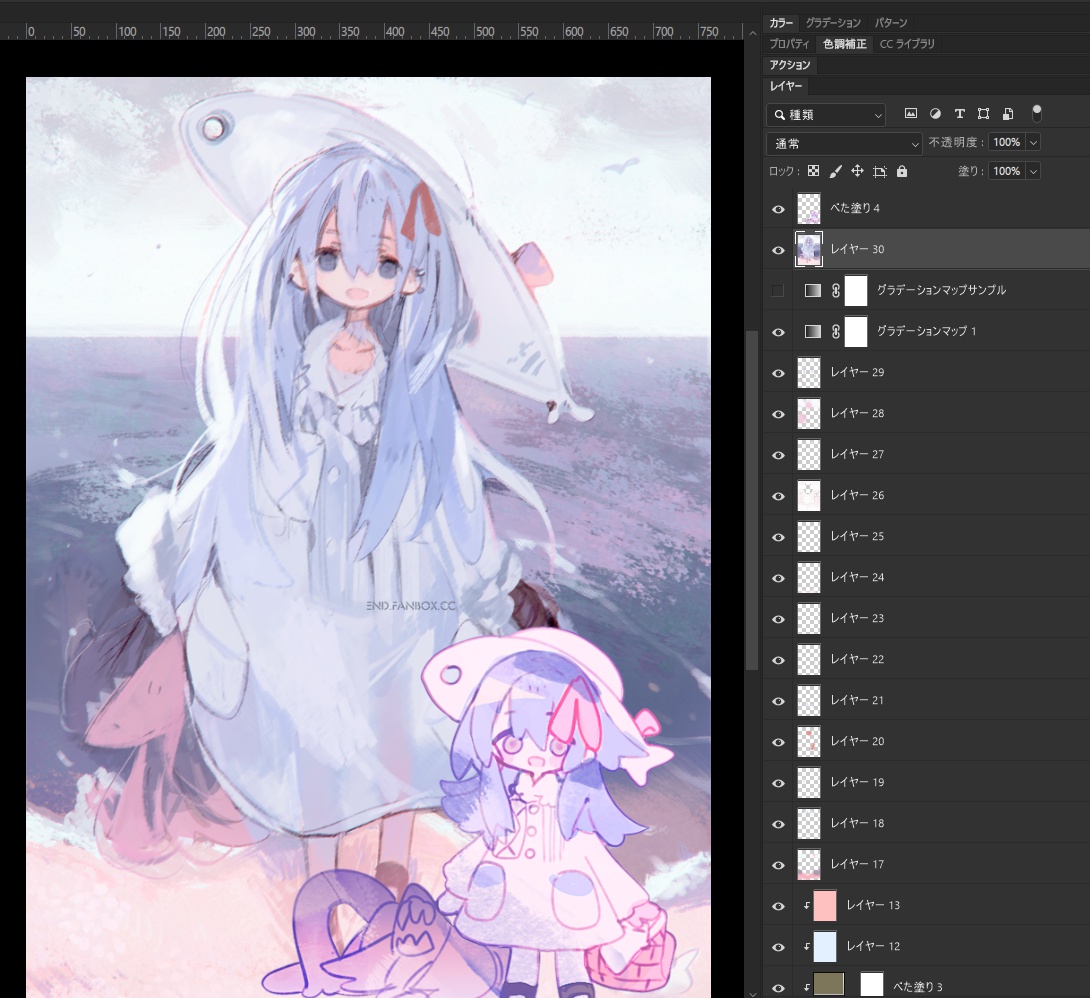Show the グラデーションマップサンプル layer
Viewport: 1090px width, 998px height.
(778, 291)
